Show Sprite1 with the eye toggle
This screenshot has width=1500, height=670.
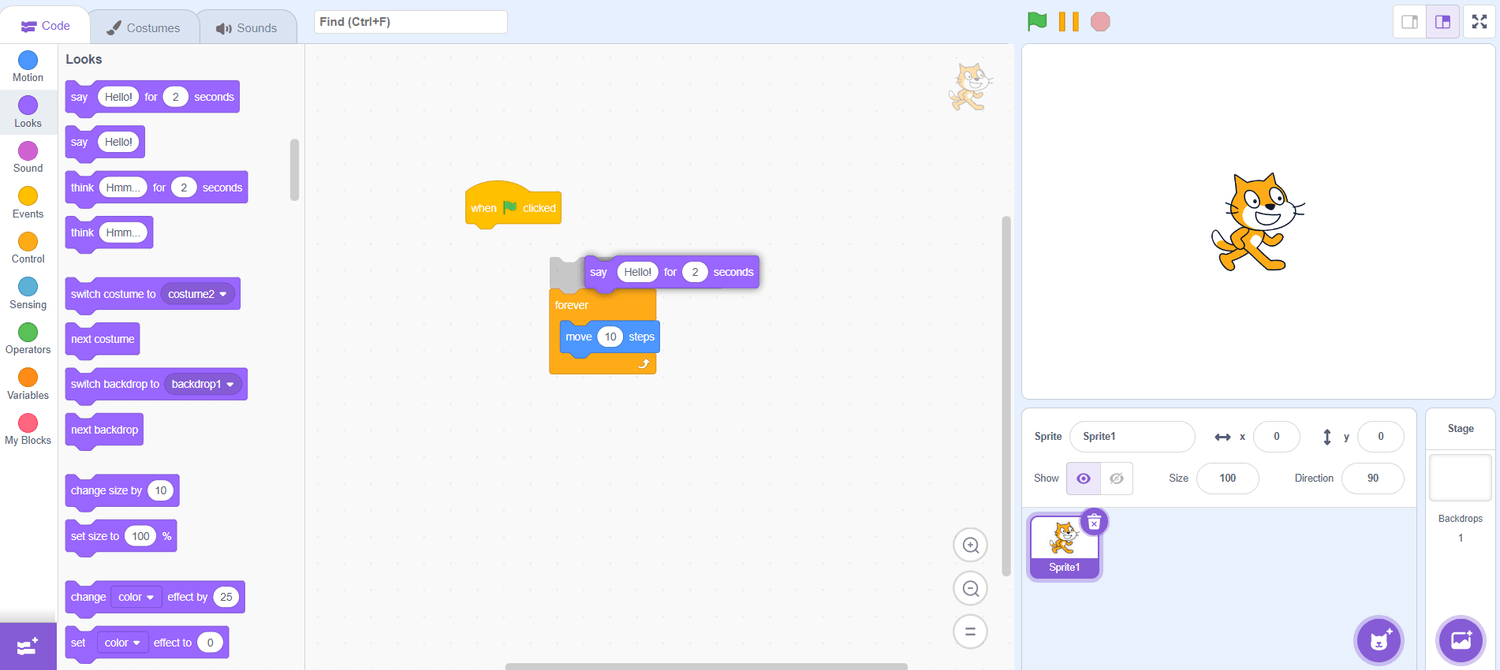pos(1083,478)
